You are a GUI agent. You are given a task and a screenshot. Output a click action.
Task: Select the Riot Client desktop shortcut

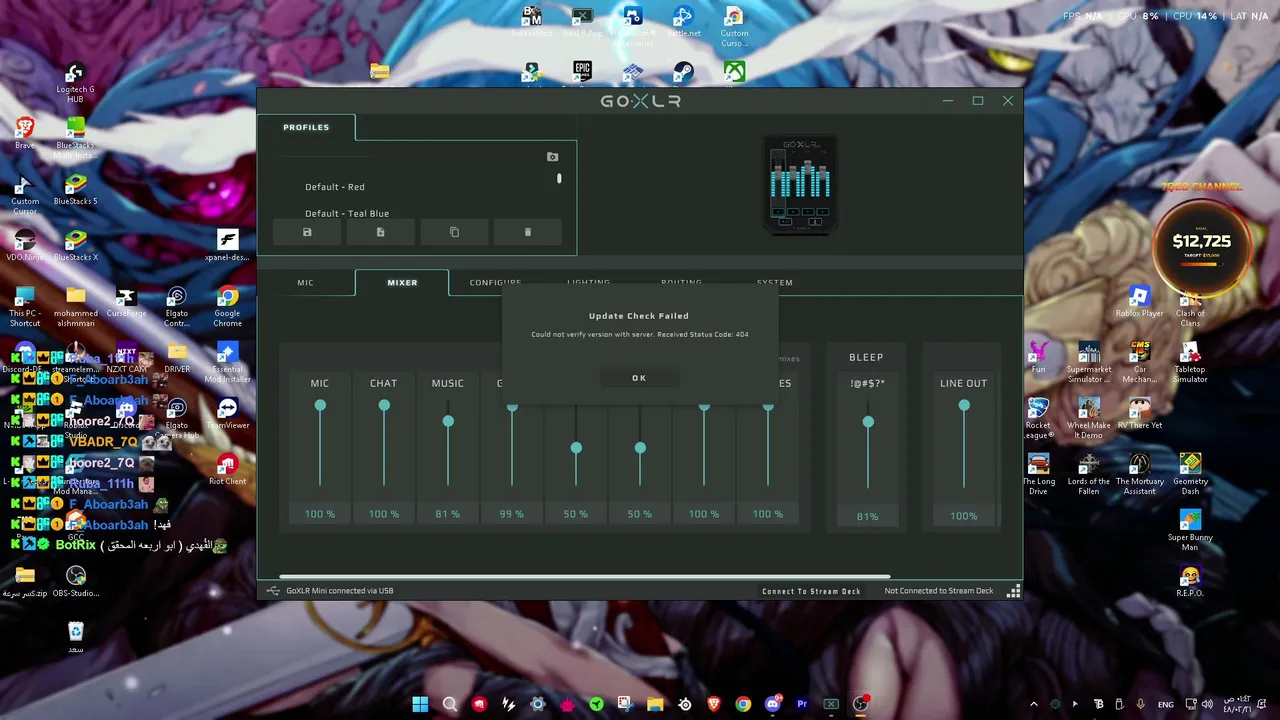[227, 470]
